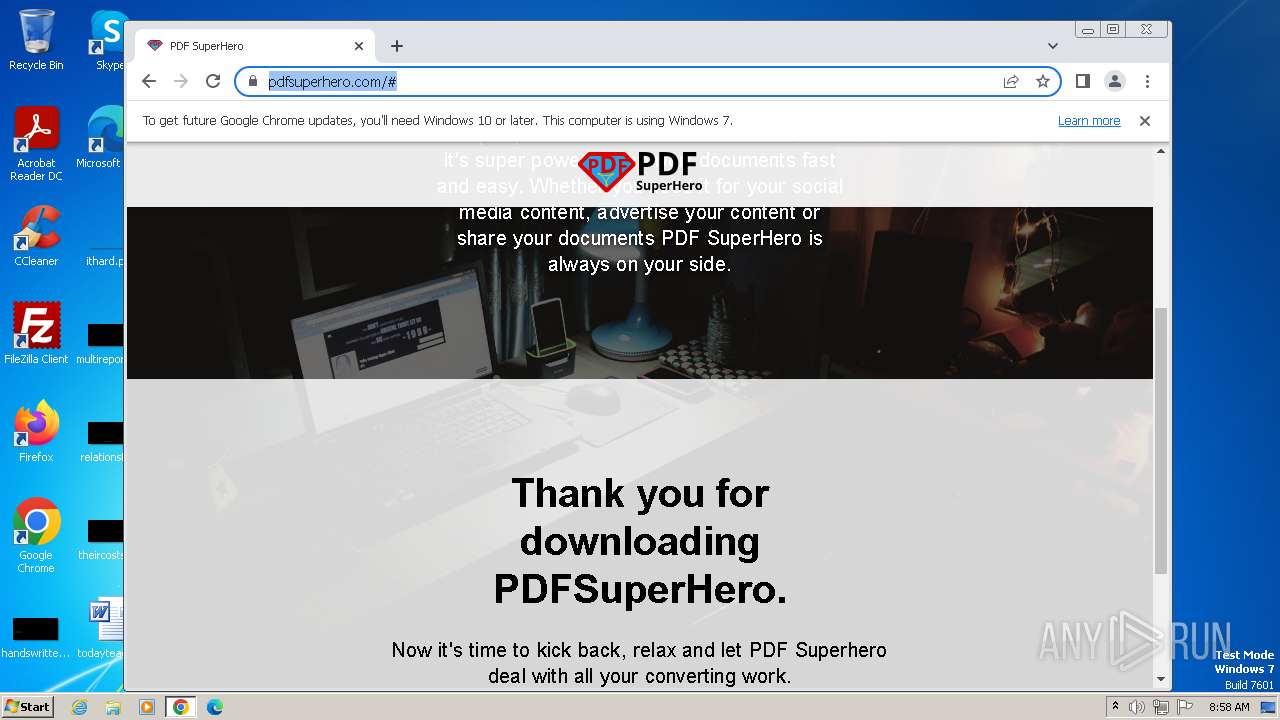1280x720 pixels.
Task: Click page scrollbar up arrow
Action: [x=1161, y=151]
